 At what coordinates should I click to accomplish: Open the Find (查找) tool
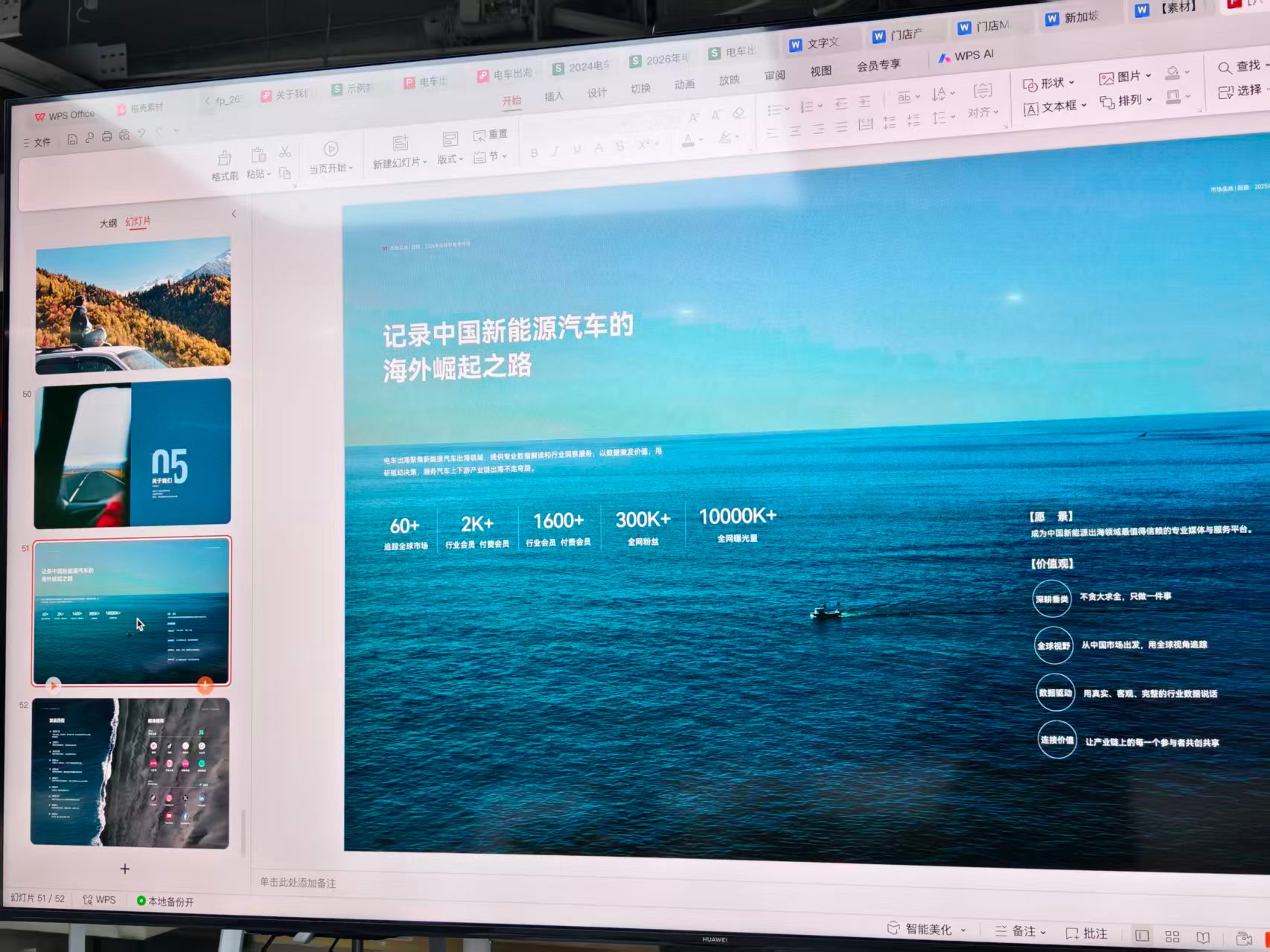(x=1239, y=67)
